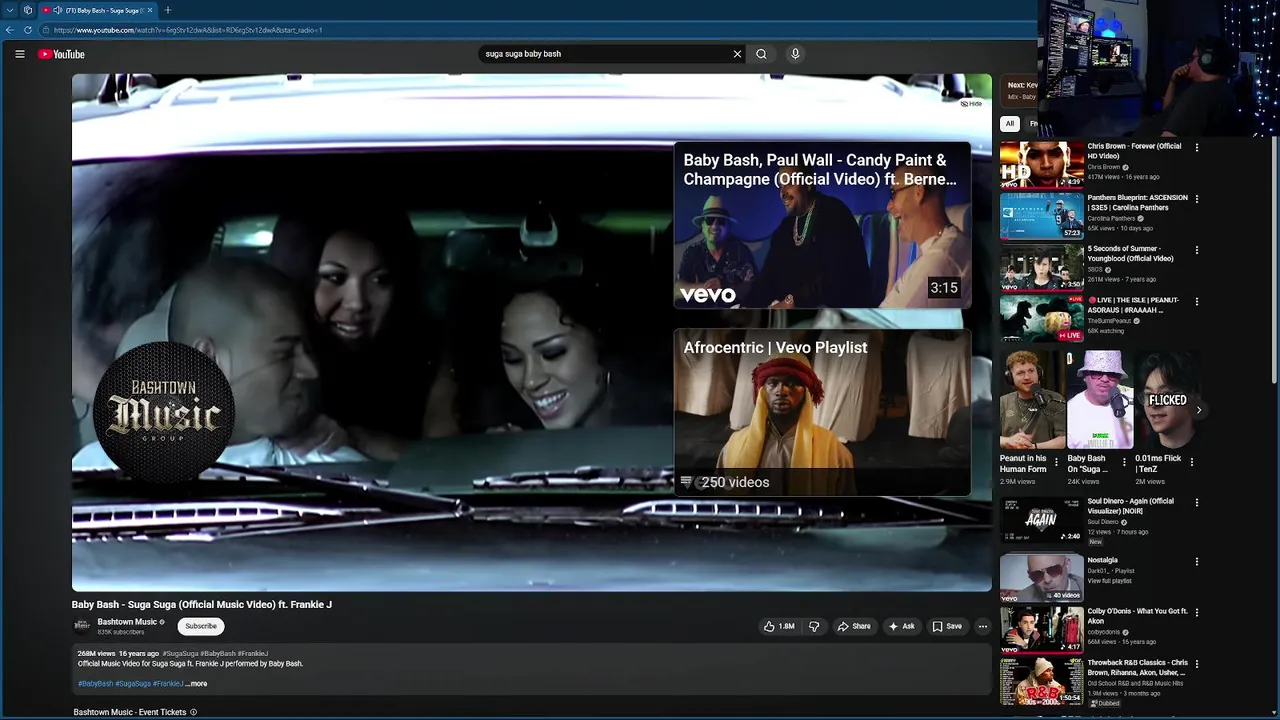This screenshot has height=720, width=1280.
Task: Open options for 0.01ms Flick short
Action: pos(1191,462)
